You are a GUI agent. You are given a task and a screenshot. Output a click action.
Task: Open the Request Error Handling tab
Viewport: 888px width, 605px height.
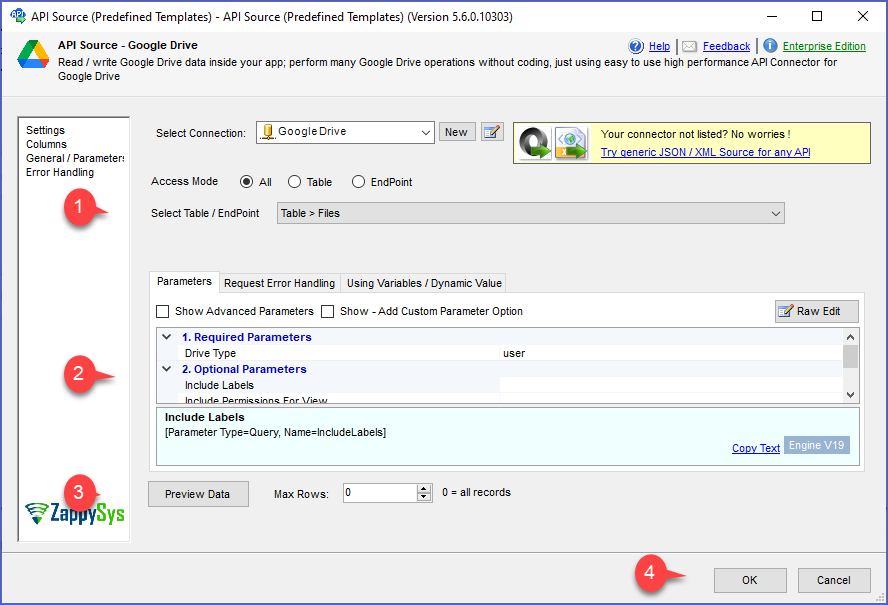pos(280,283)
